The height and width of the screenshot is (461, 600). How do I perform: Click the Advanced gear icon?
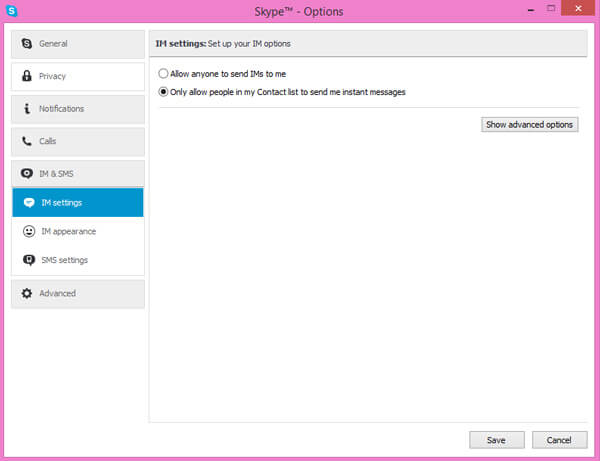[27, 293]
